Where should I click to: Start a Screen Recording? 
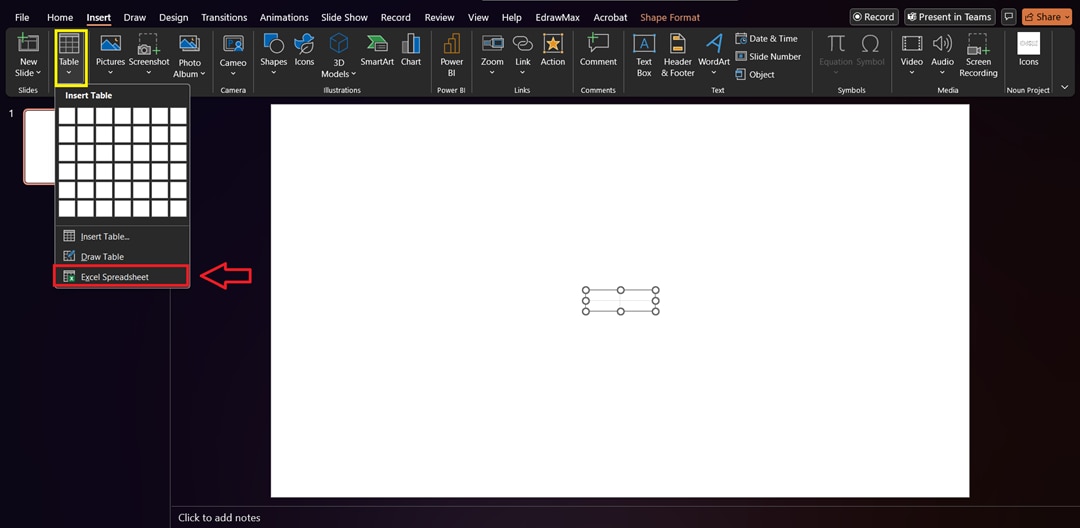(x=978, y=55)
